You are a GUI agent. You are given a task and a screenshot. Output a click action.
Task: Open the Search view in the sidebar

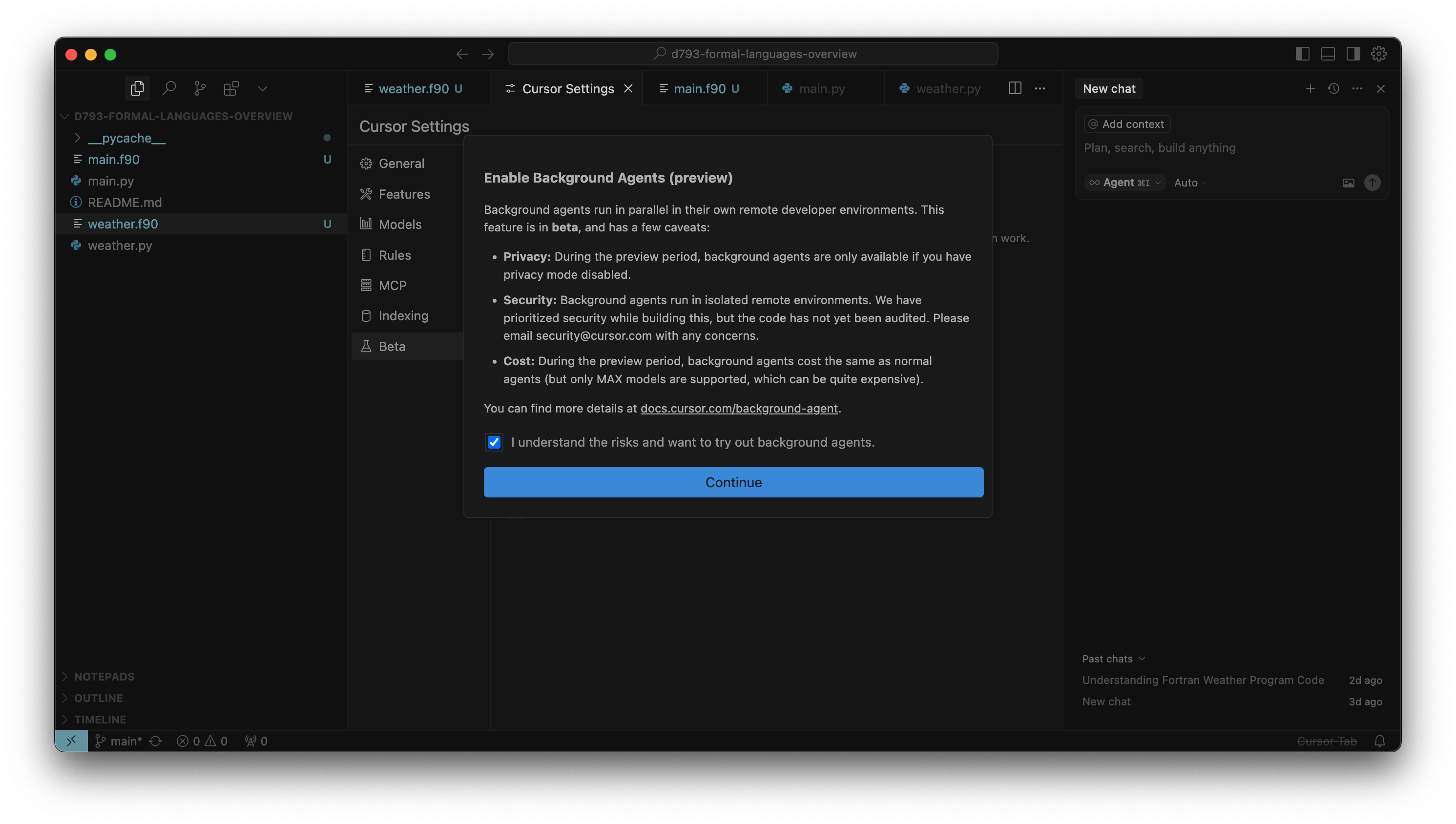pos(169,88)
